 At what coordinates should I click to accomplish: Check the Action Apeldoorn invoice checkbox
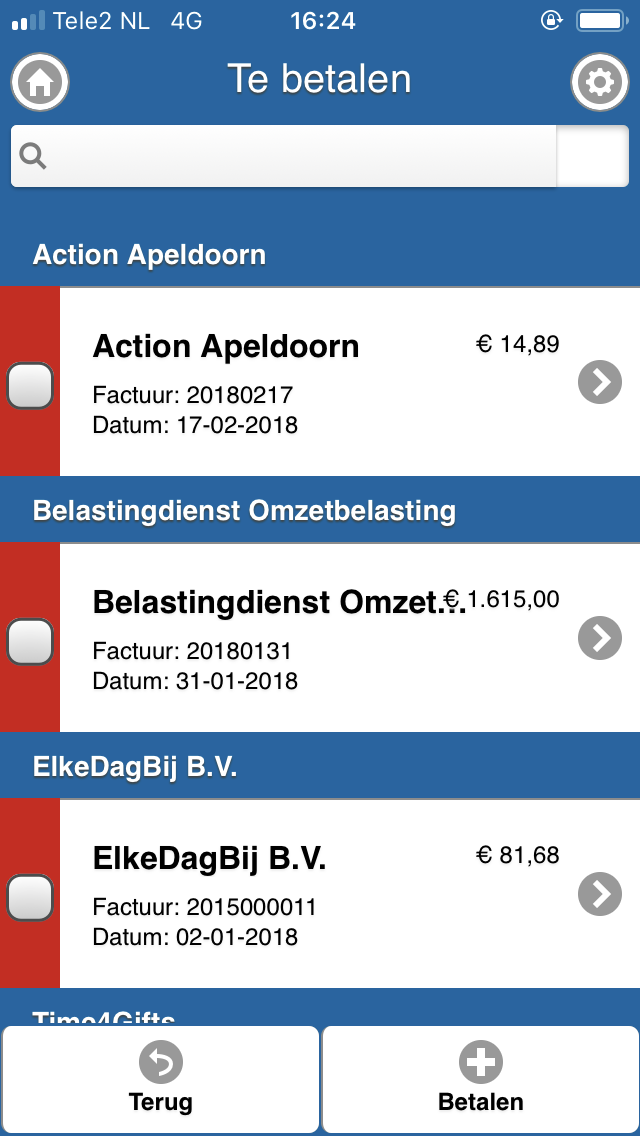(30, 385)
